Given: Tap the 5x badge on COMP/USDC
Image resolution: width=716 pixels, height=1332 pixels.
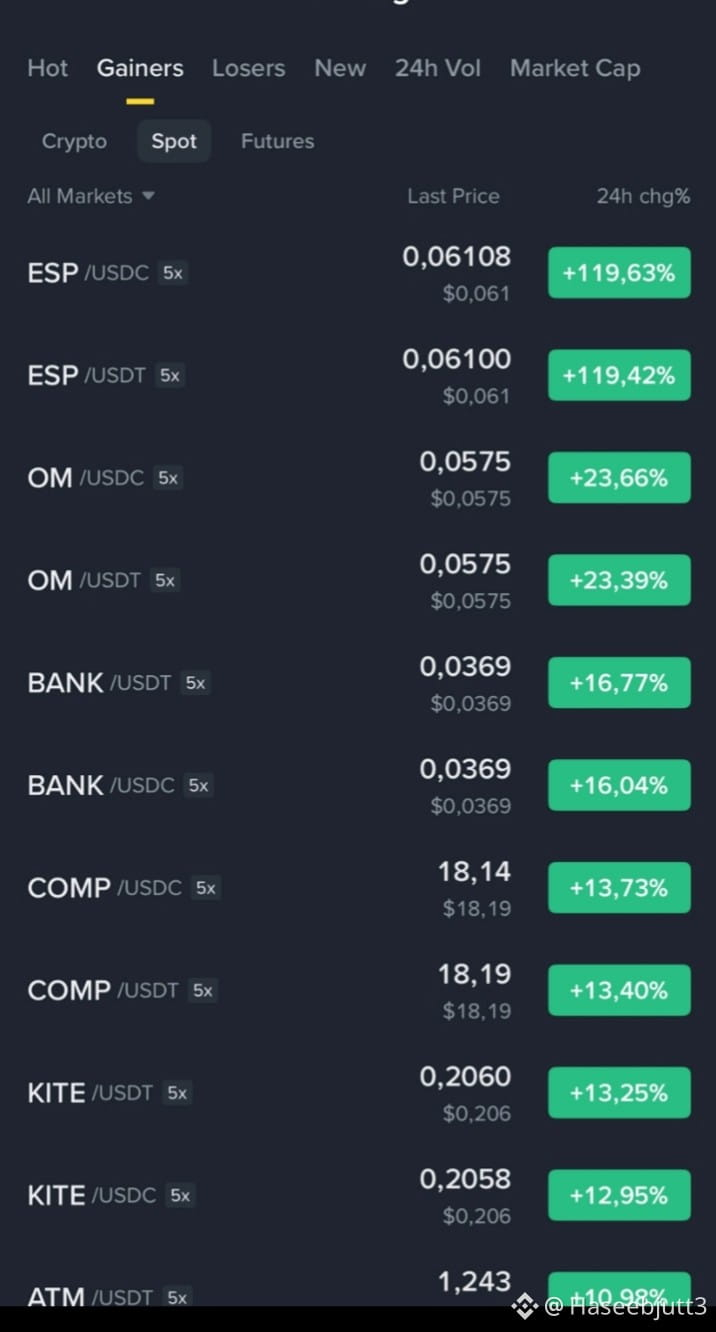Looking at the screenshot, I should click(205, 888).
